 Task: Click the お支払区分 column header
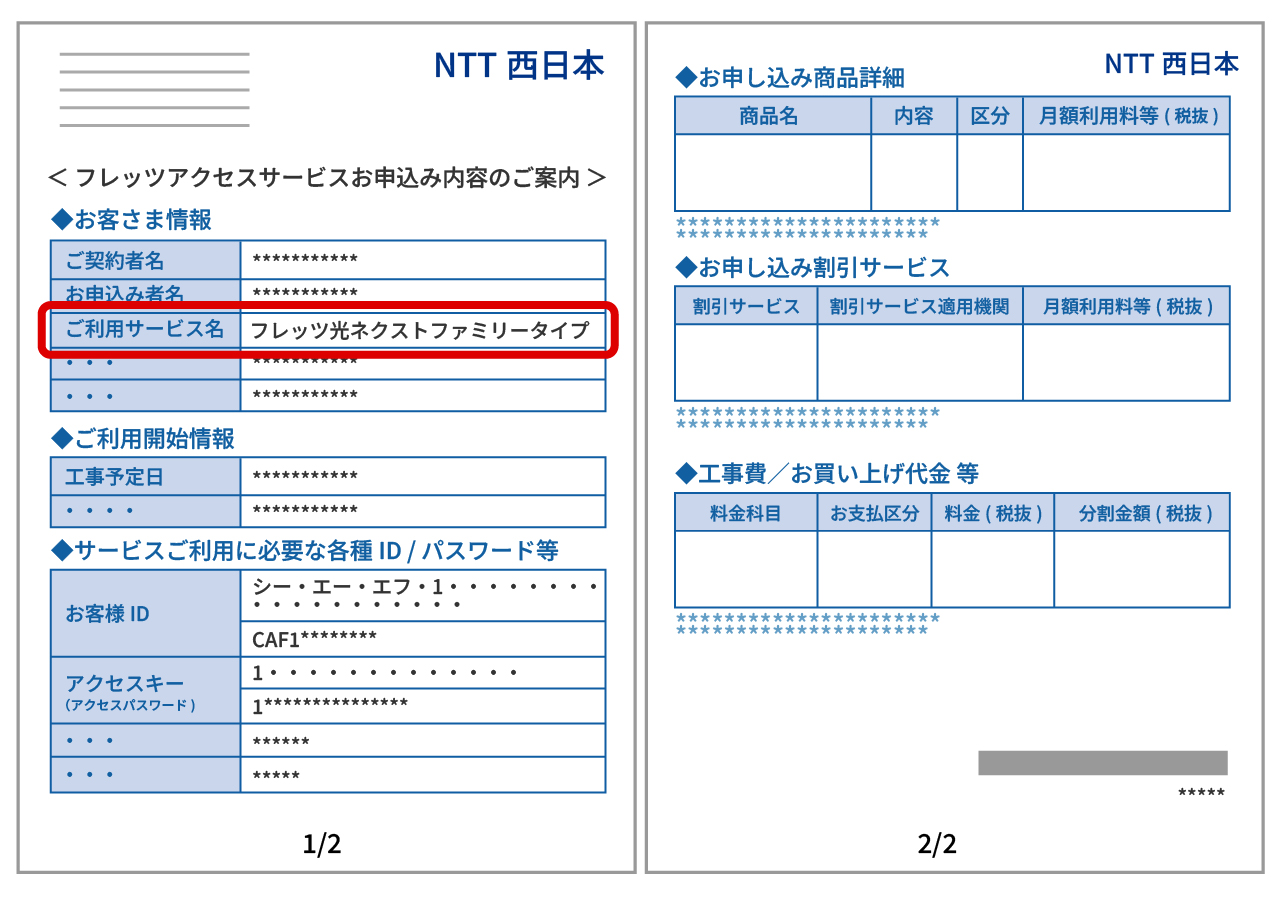(874, 513)
